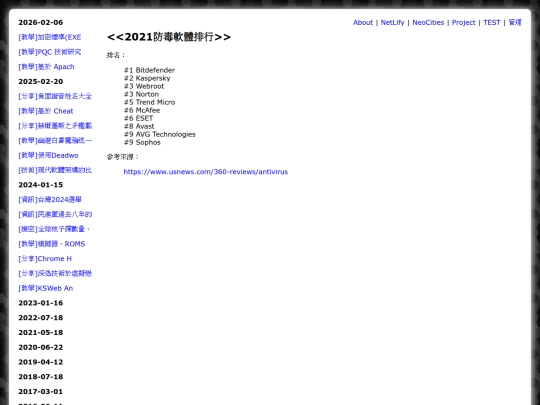
Task: Open the [教學]基於 Cheat article
Action: [46, 111]
